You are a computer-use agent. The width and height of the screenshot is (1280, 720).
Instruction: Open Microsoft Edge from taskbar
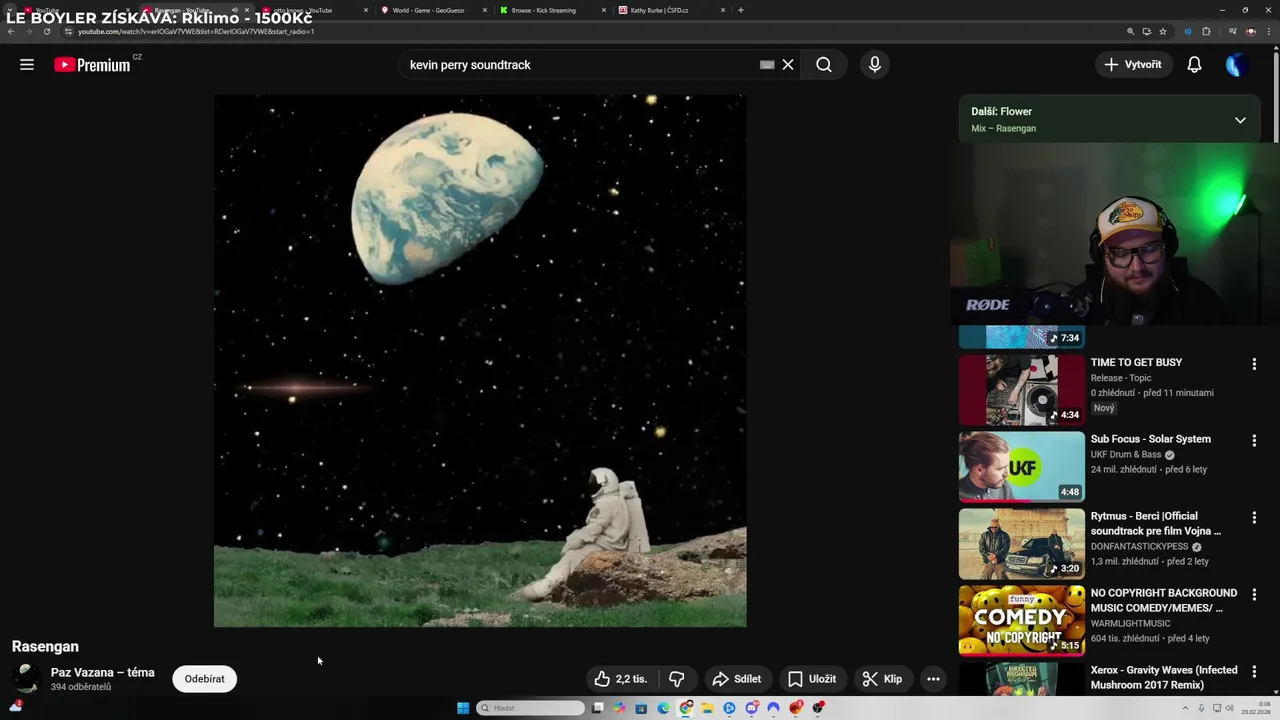pyautogui.click(x=663, y=708)
